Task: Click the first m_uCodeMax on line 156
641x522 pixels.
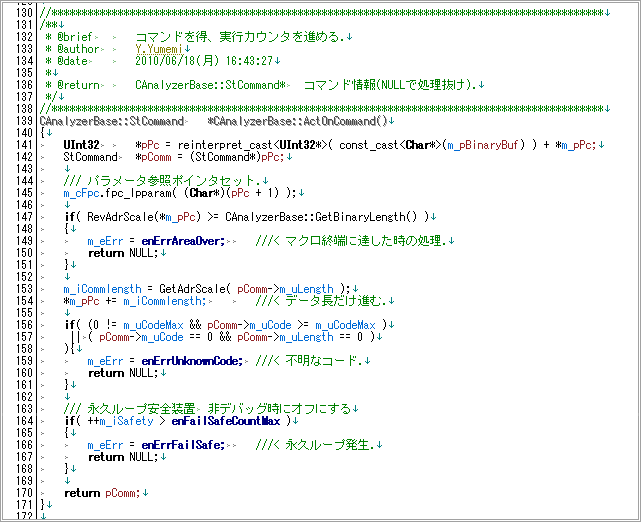Action: 153,325
